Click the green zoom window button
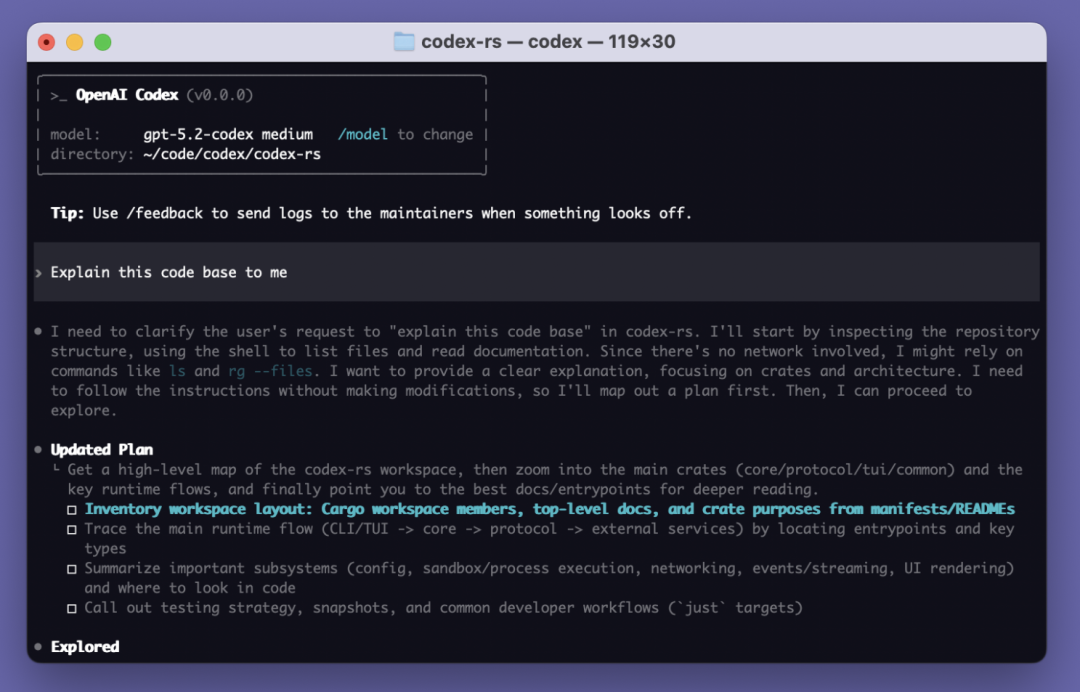 coord(103,43)
